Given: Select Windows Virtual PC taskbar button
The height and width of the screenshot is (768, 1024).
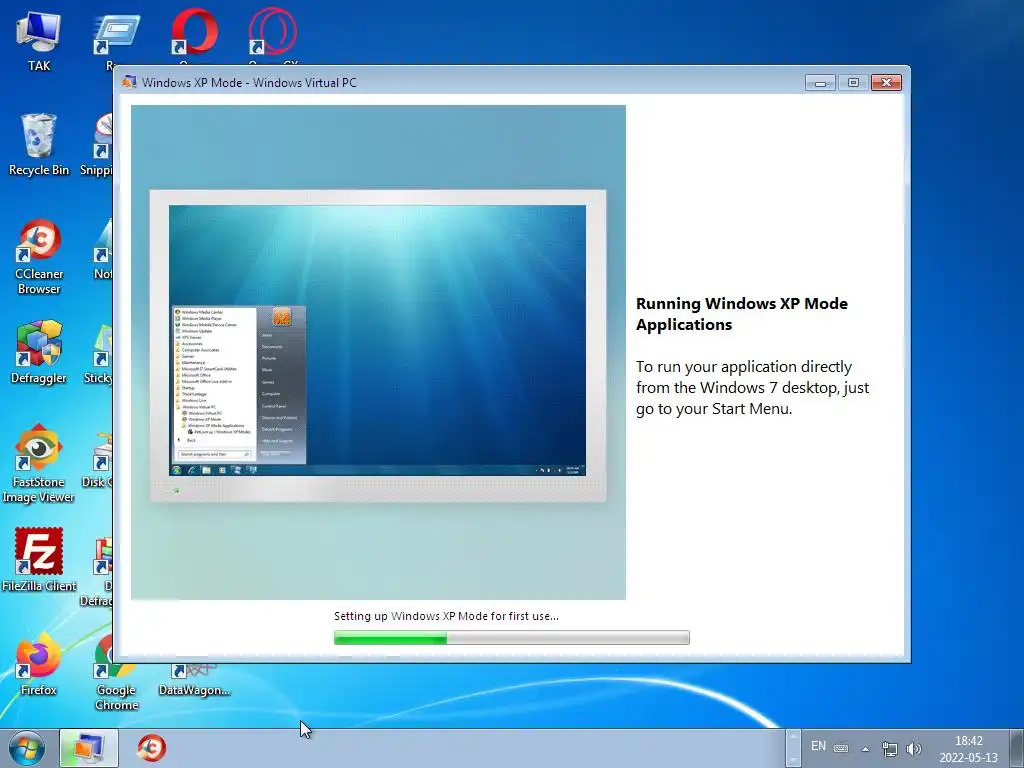Looking at the screenshot, I should click(x=89, y=748).
